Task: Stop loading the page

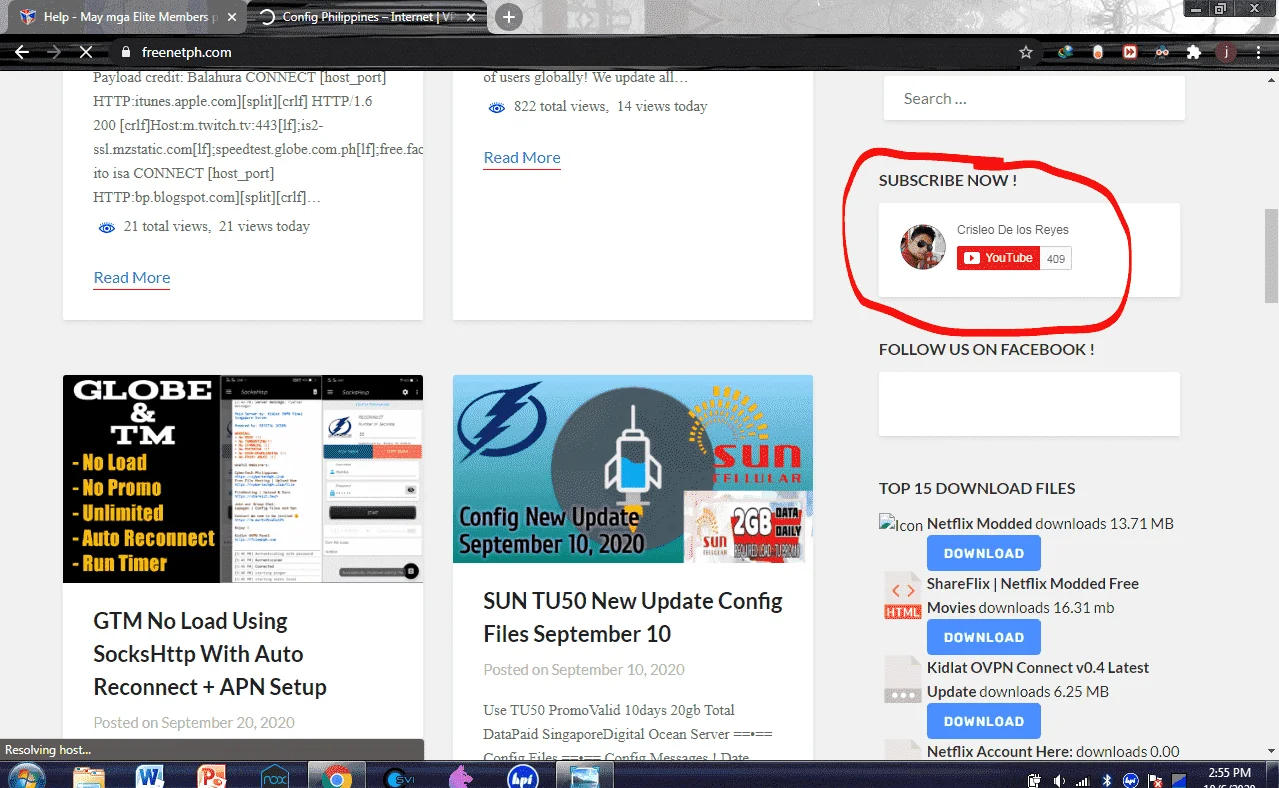Action: (x=85, y=52)
